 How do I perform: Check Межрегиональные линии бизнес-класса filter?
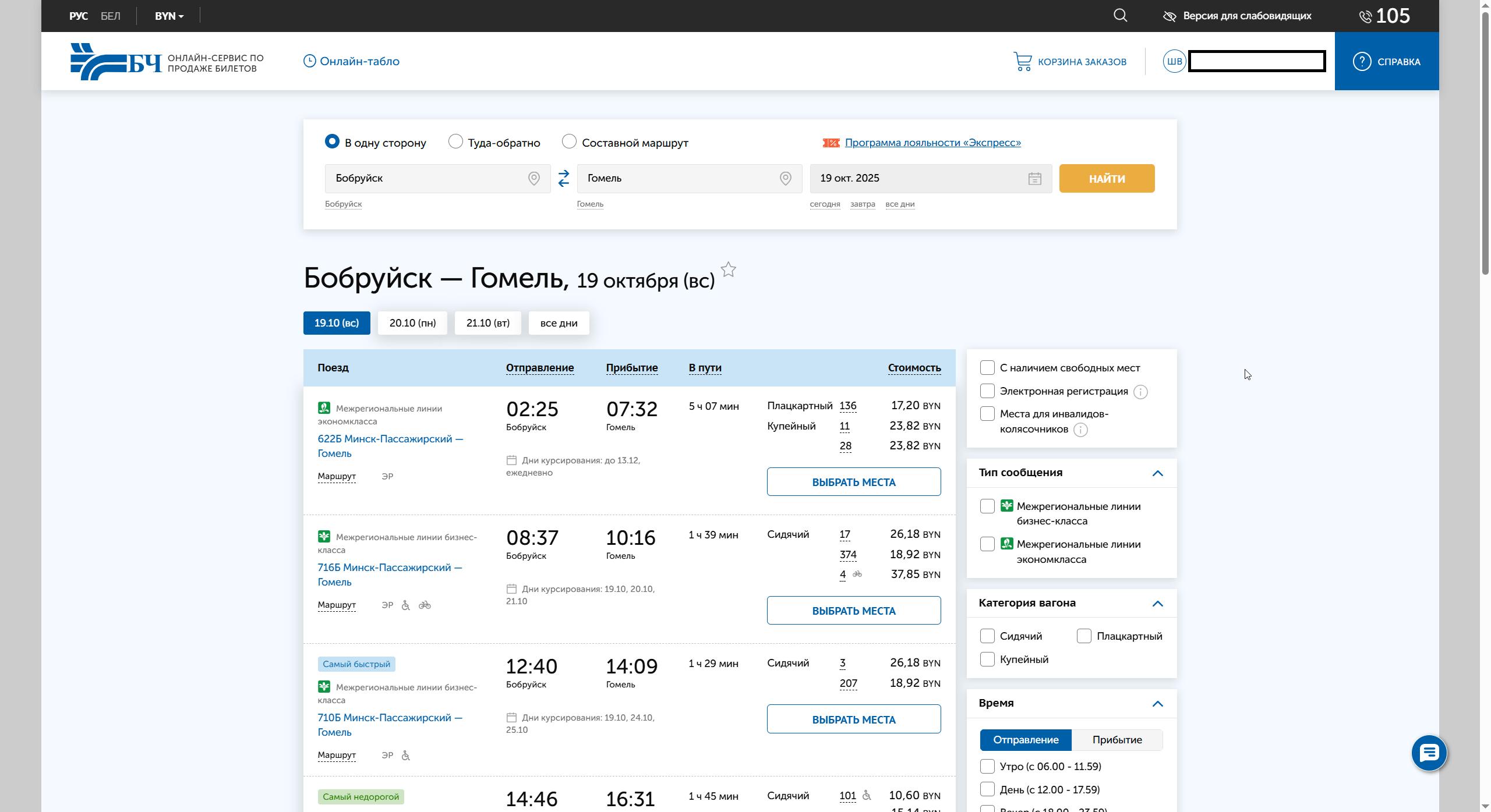[987, 506]
